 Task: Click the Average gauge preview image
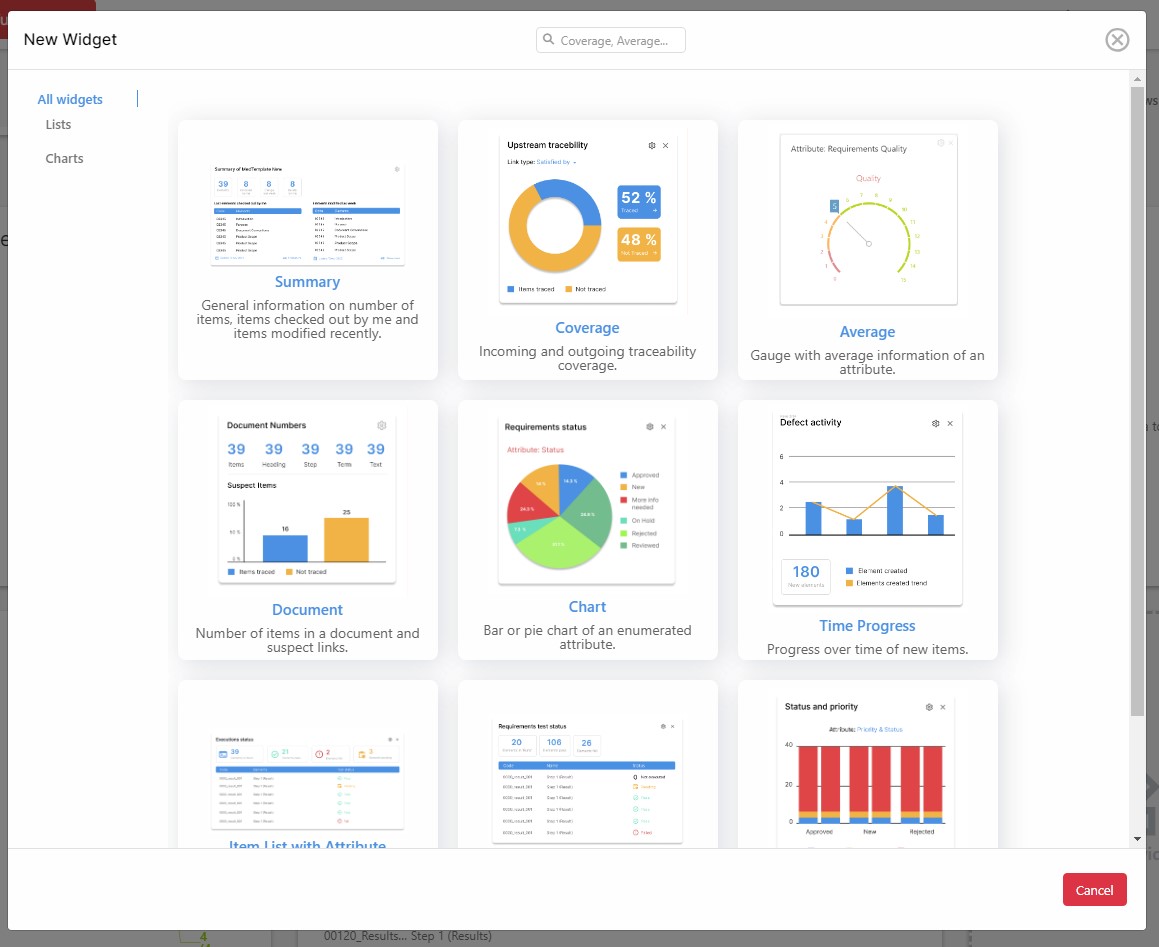point(869,220)
